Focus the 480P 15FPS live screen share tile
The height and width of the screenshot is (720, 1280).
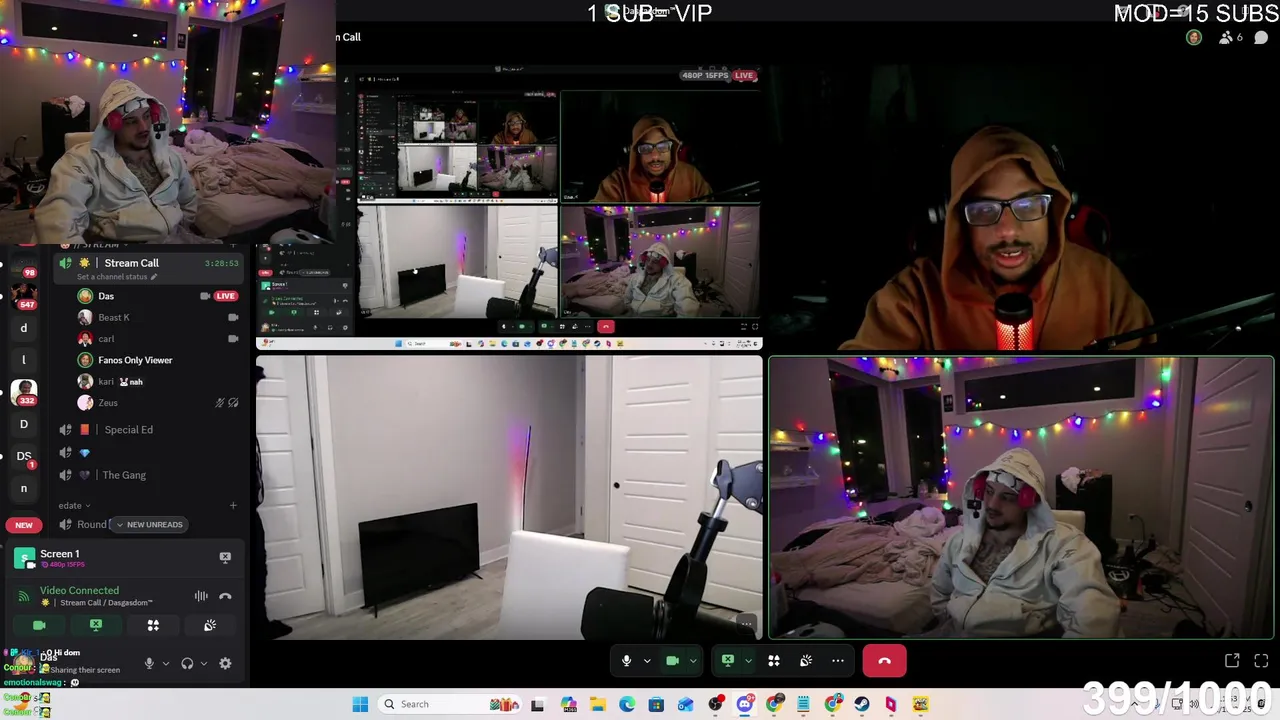pyautogui.click(x=509, y=209)
